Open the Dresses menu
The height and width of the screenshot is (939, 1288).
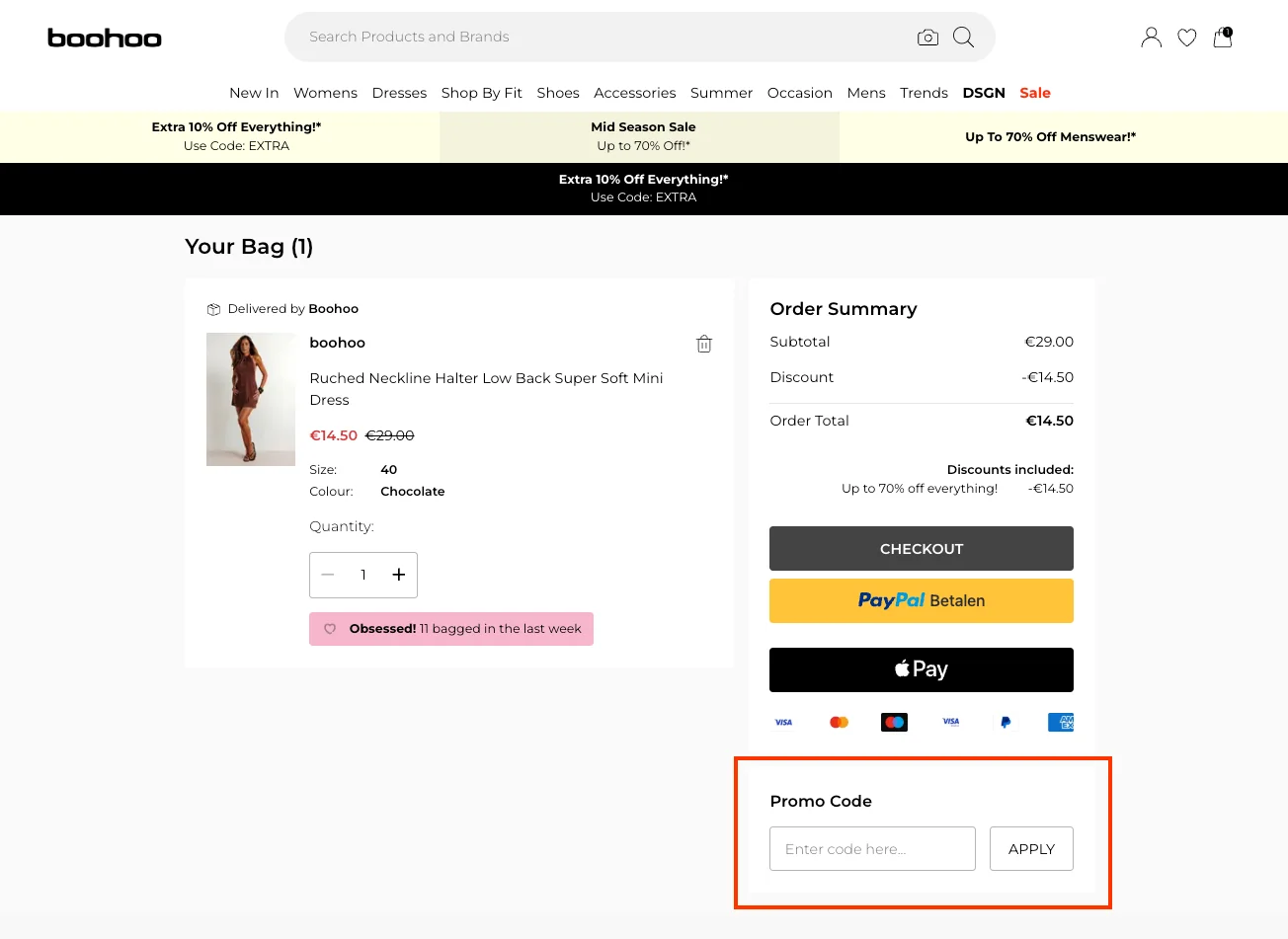click(x=399, y=93)
